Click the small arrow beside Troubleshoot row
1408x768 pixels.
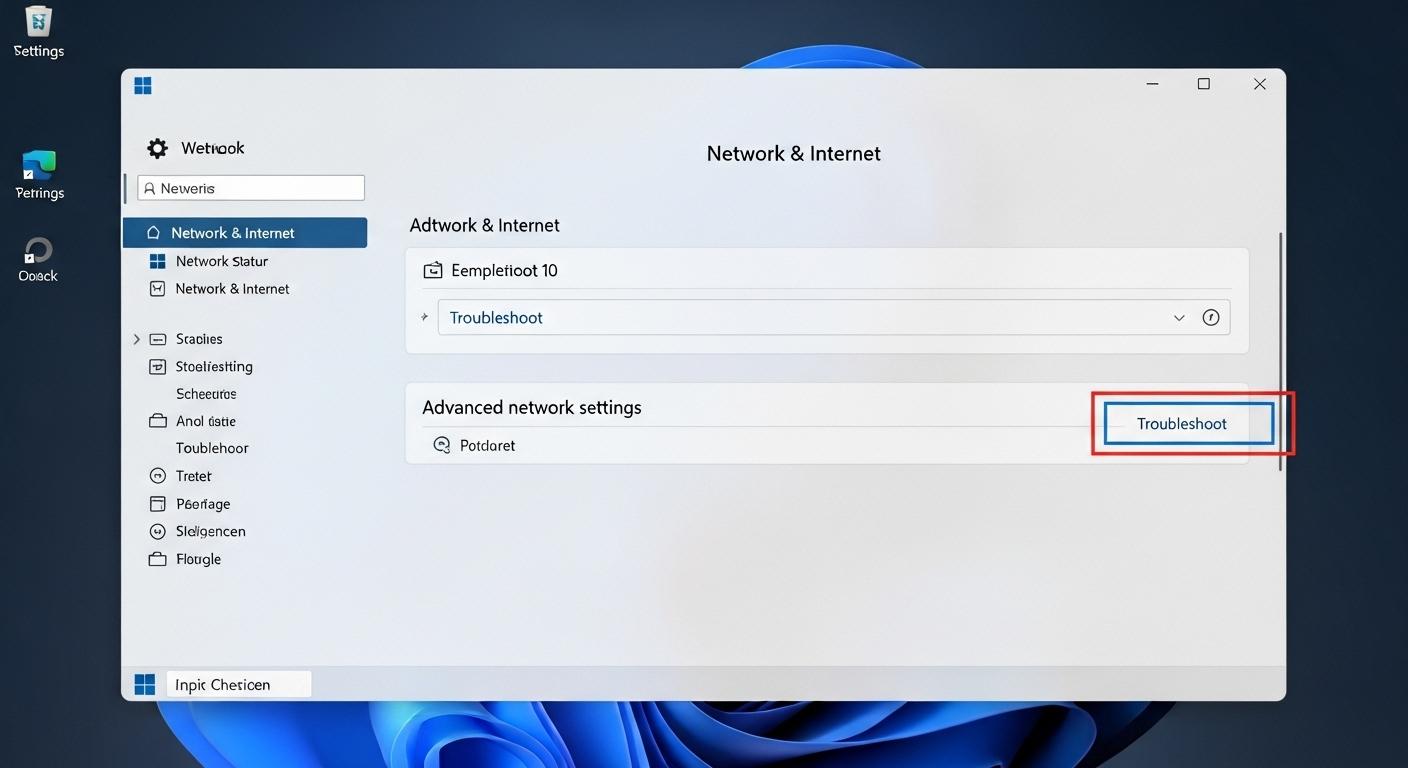(x=424, y=316)
